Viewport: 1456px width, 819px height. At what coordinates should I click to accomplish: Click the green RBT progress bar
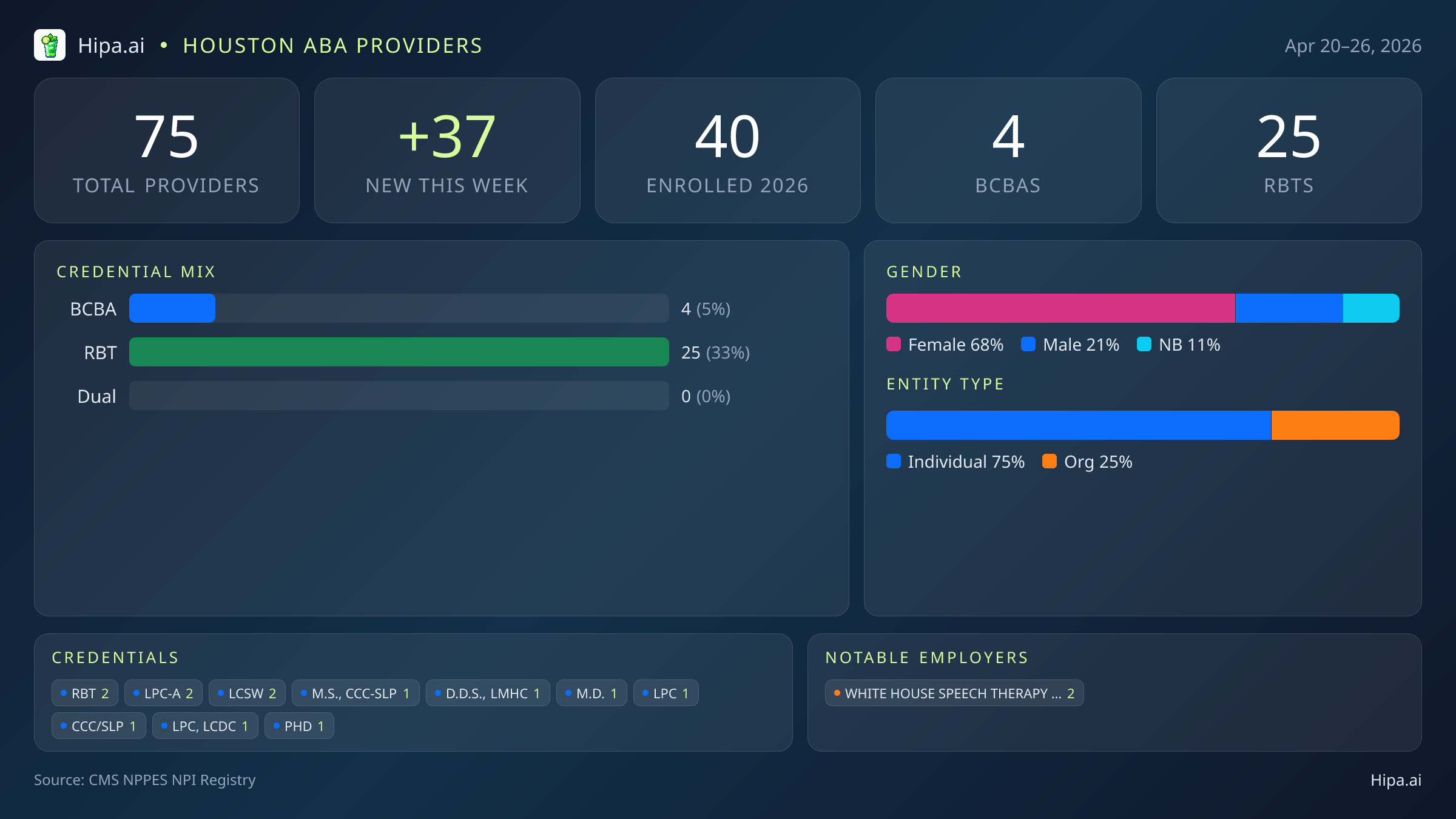399,352
